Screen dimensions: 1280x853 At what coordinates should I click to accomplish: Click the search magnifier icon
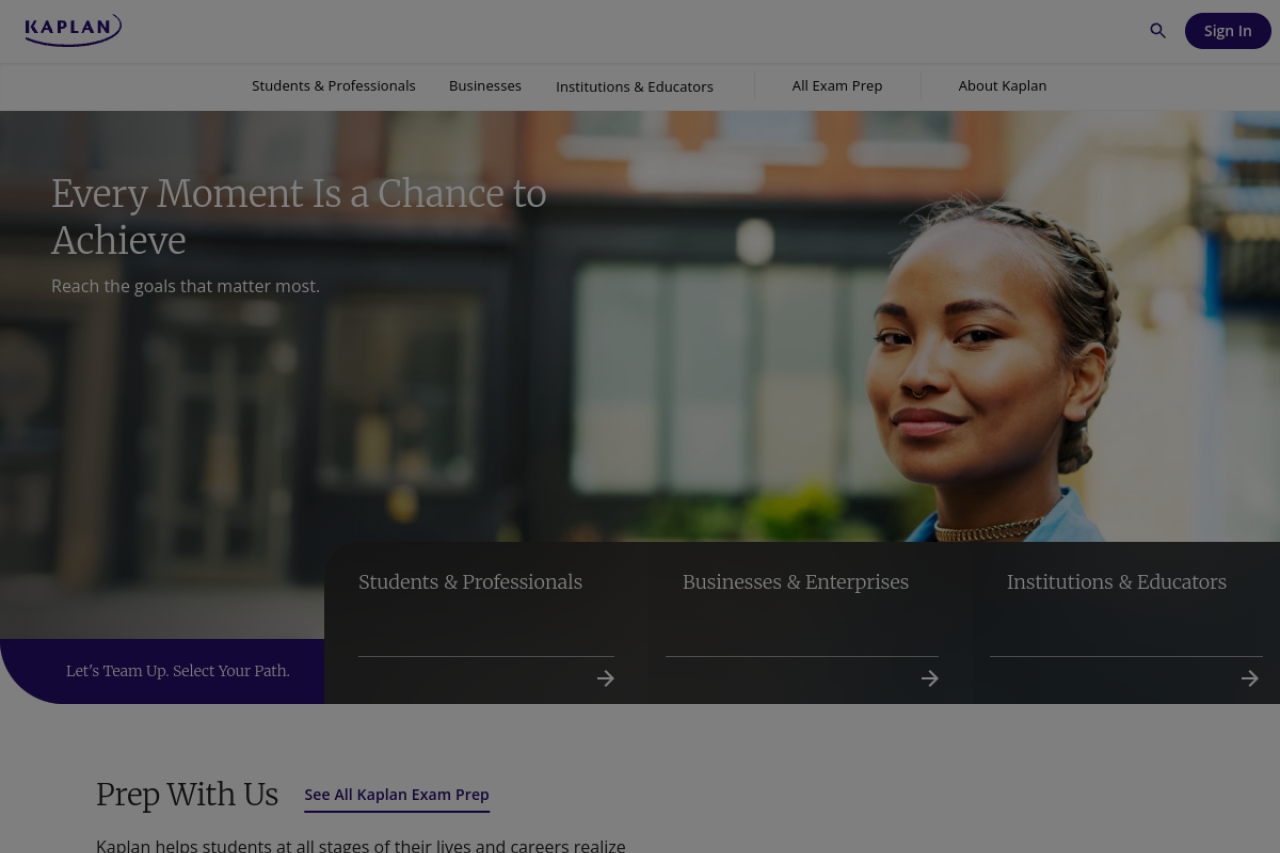click(x=1158, y=31)
